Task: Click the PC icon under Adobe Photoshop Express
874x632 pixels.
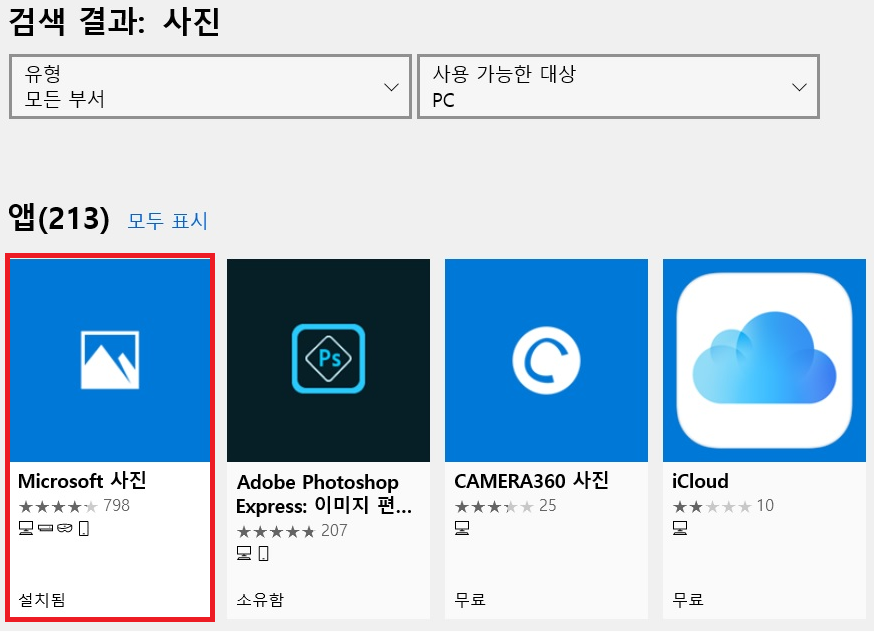Action: 244,553
